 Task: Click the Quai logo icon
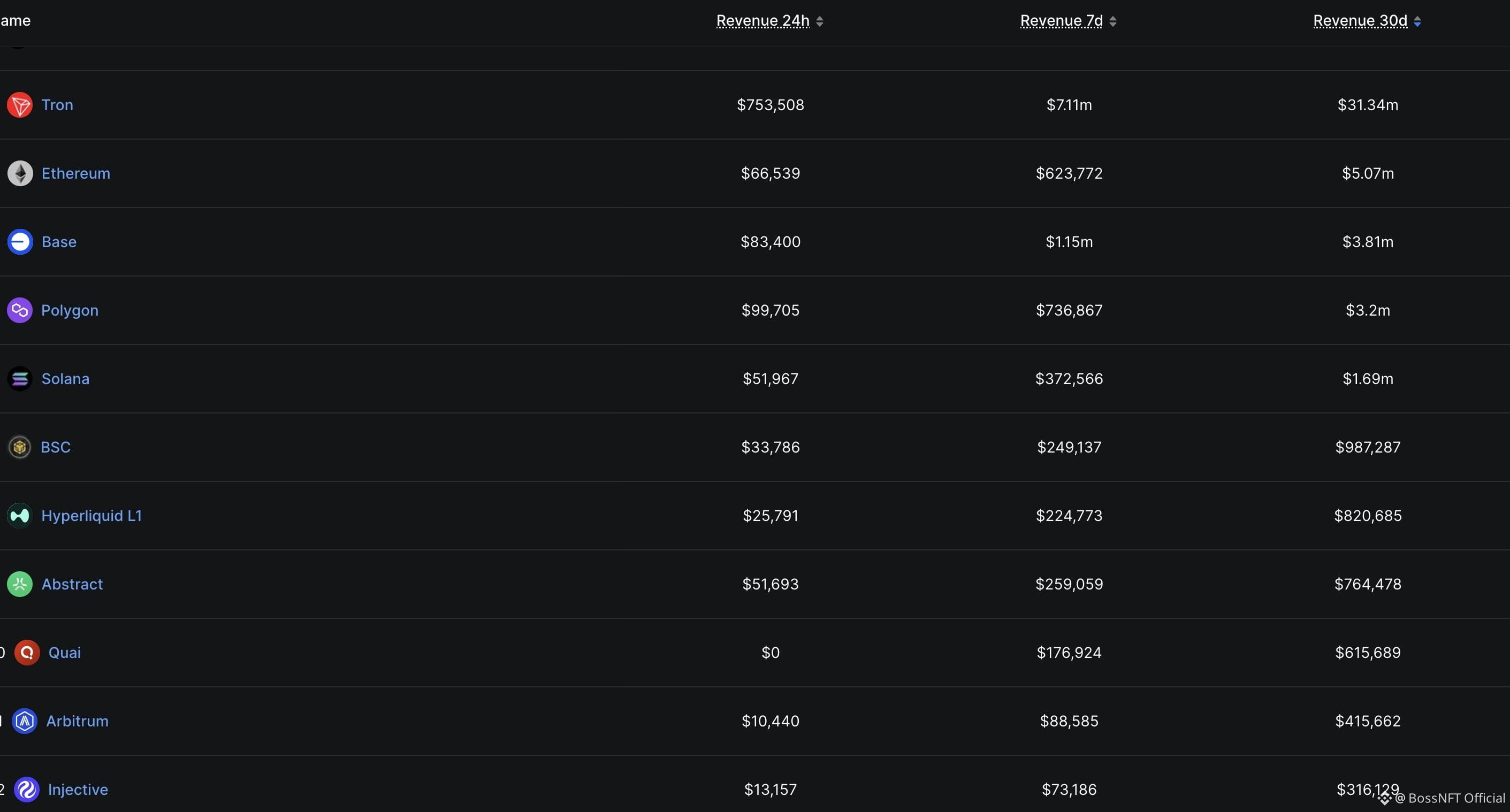(27, 653)
